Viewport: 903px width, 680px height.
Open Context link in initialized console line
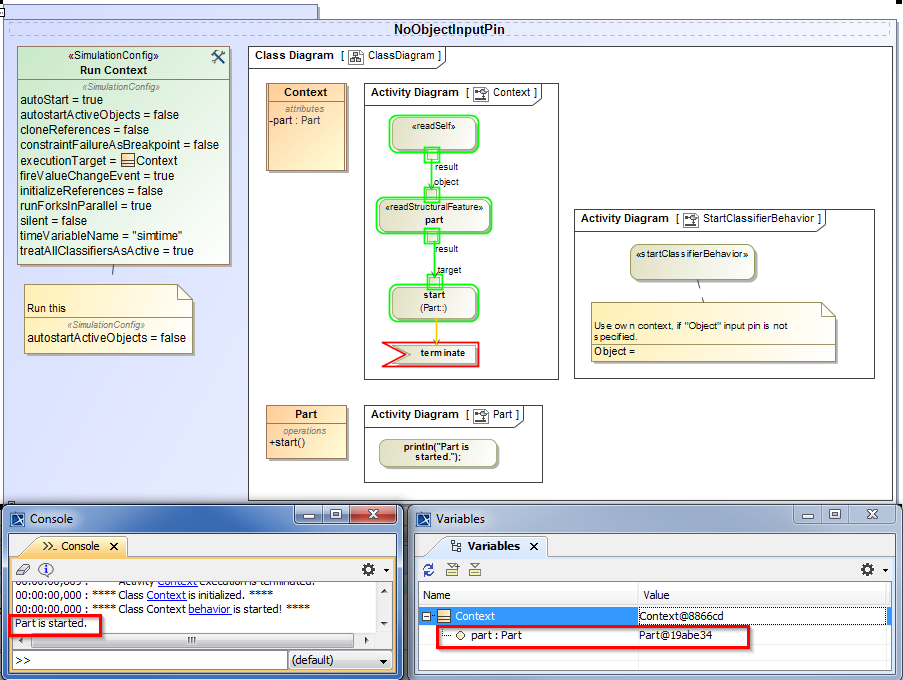(166, 595)
